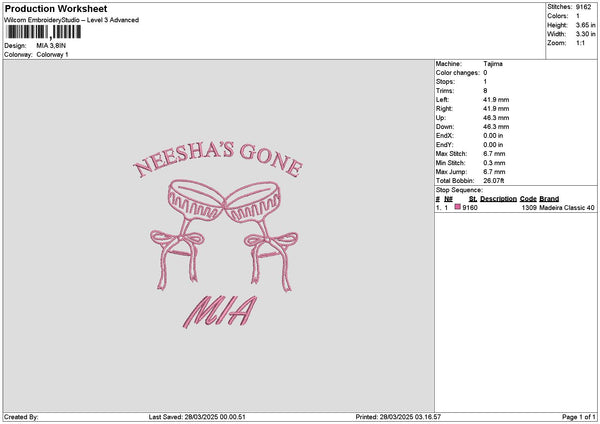Click the barcode under the header
The height and width of the screenshot is (424, 600).
pos(44,32)
